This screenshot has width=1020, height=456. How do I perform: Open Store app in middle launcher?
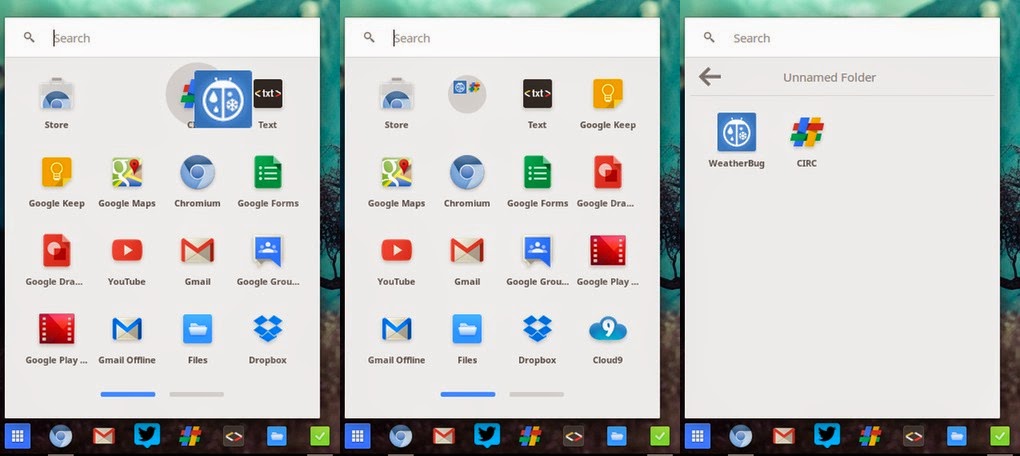coord(396,96)
